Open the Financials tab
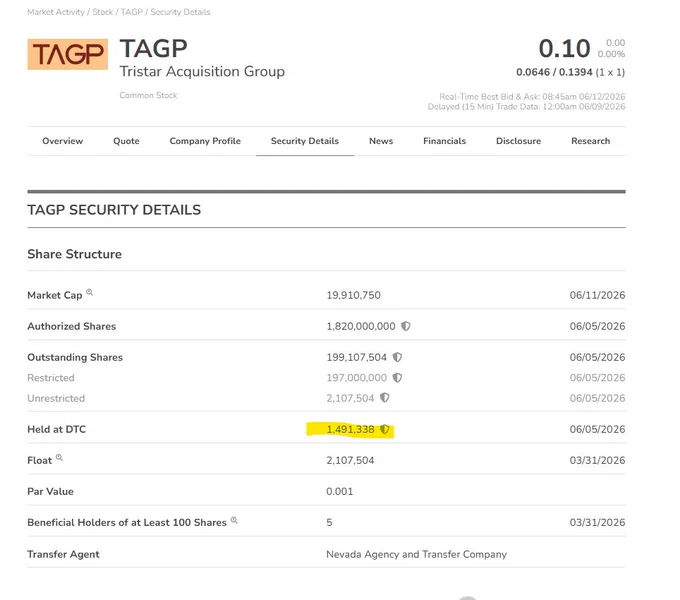The image size is (680, 600). click(x=445, y=141)
